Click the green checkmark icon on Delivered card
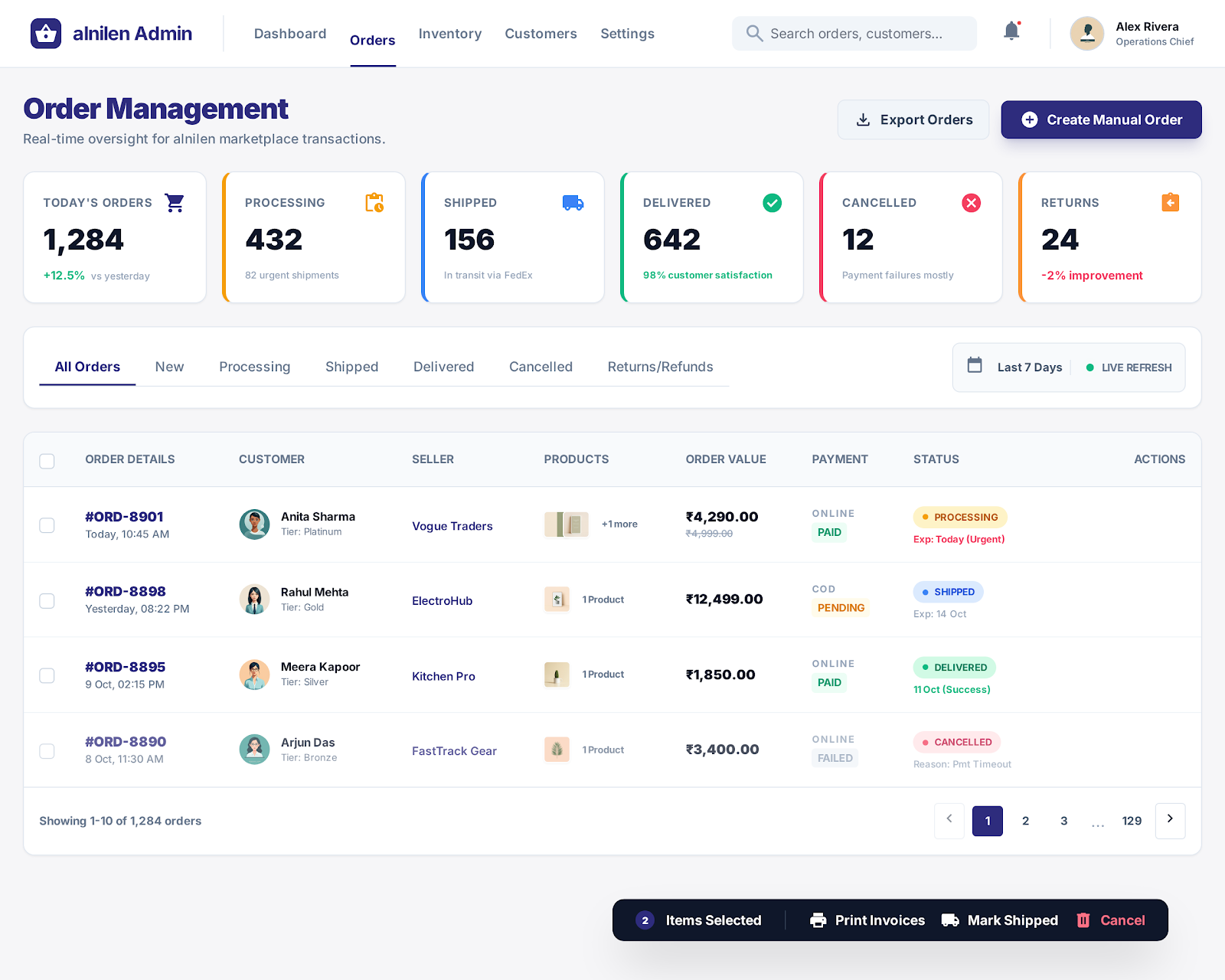The width and height of the screenshot is (1225, 980). tap(772, 202)
